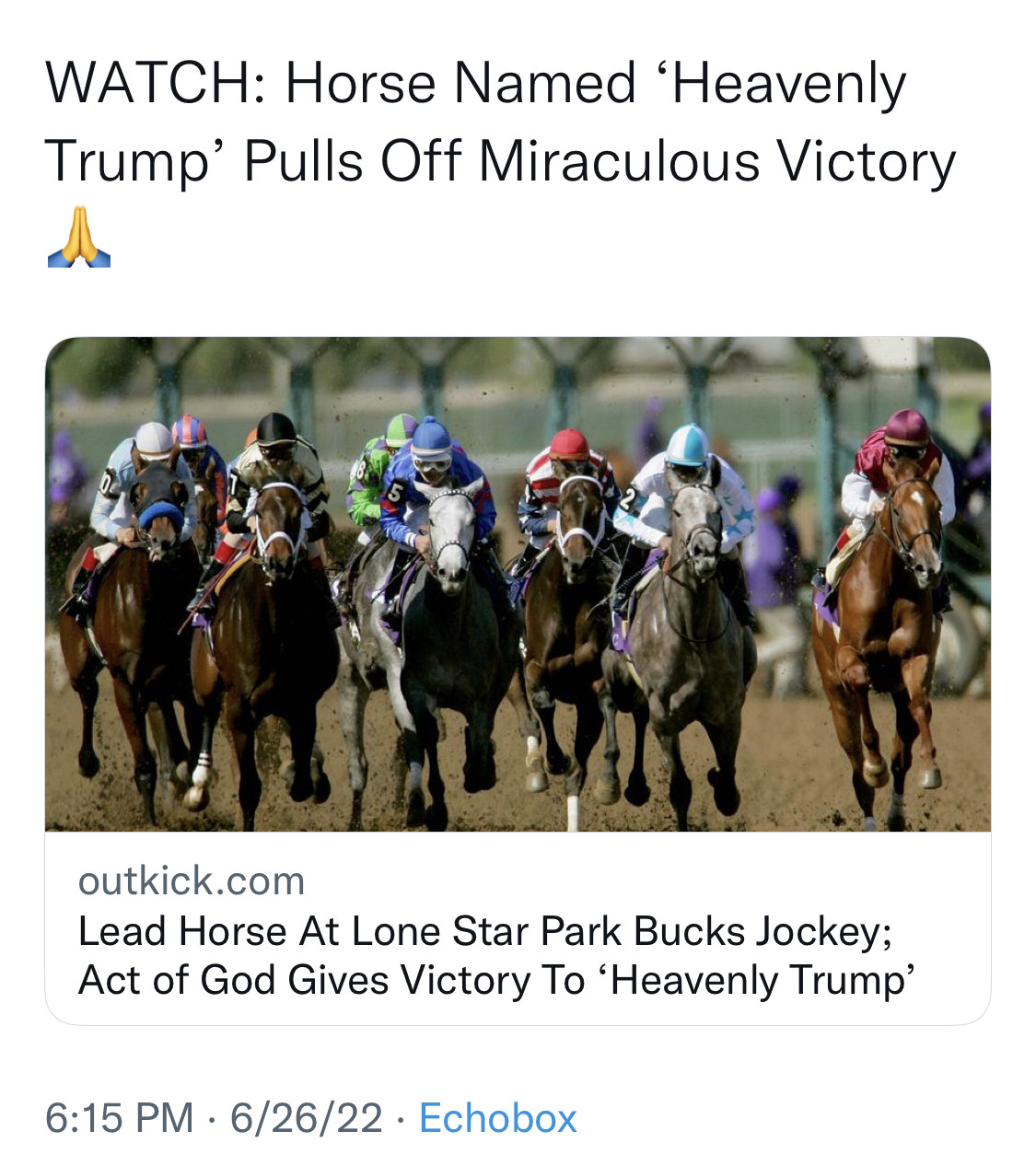This screenshot has height=1166, width=1036.
Task: Select the 6:15 PM timestamp
Action: coord(120,1118)
